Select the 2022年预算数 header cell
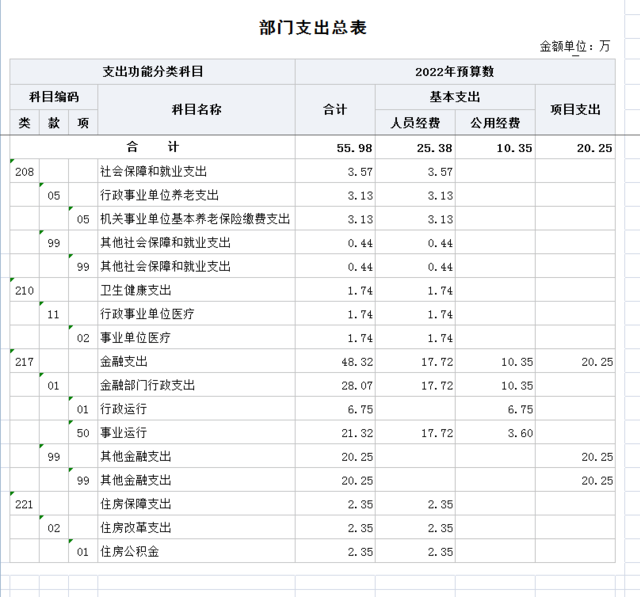Image resolution: width=640 pixels, height=597 pixels. point(455,72)
